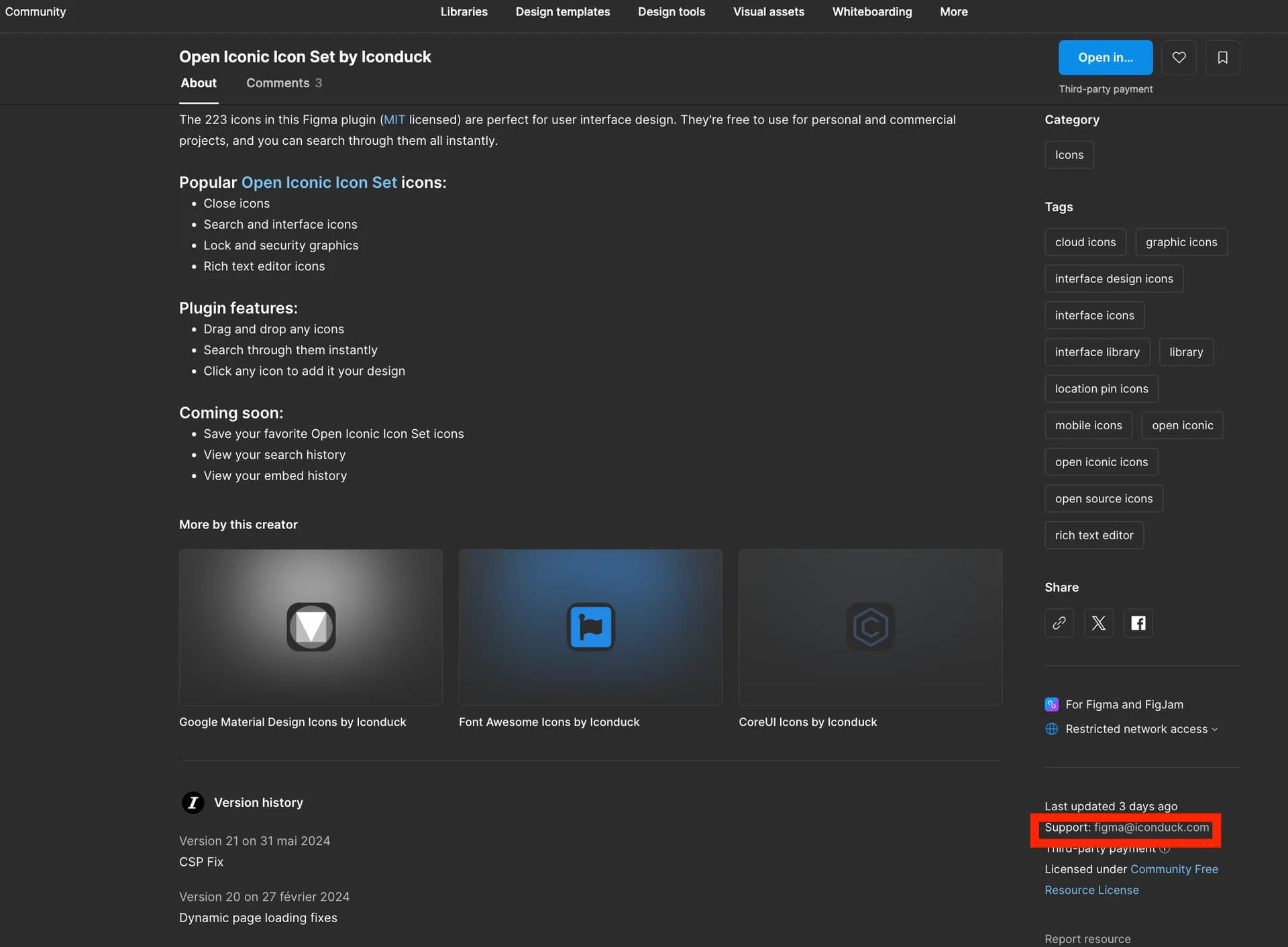
Task: Follow the MIT license link
Action: tap(394, 120)
